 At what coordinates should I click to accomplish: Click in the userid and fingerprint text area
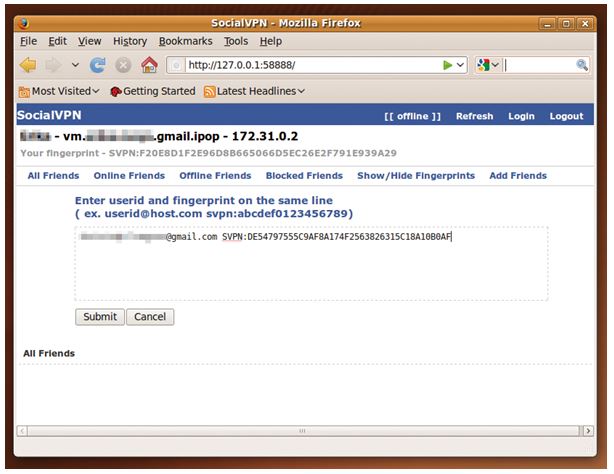(x=311, y=264)
